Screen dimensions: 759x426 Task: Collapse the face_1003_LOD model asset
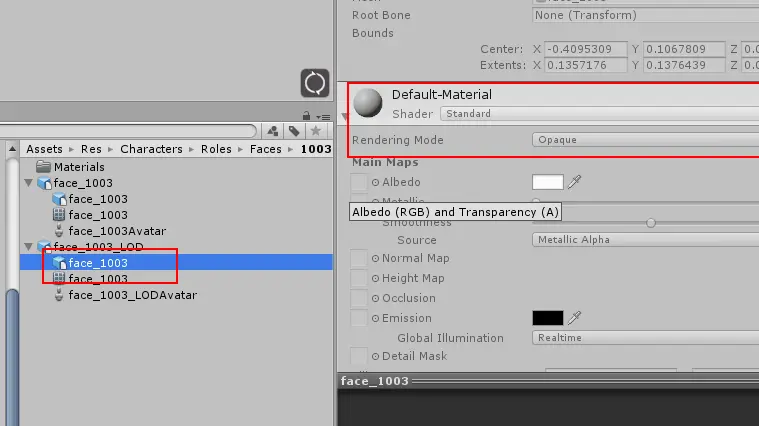point(29,247)
